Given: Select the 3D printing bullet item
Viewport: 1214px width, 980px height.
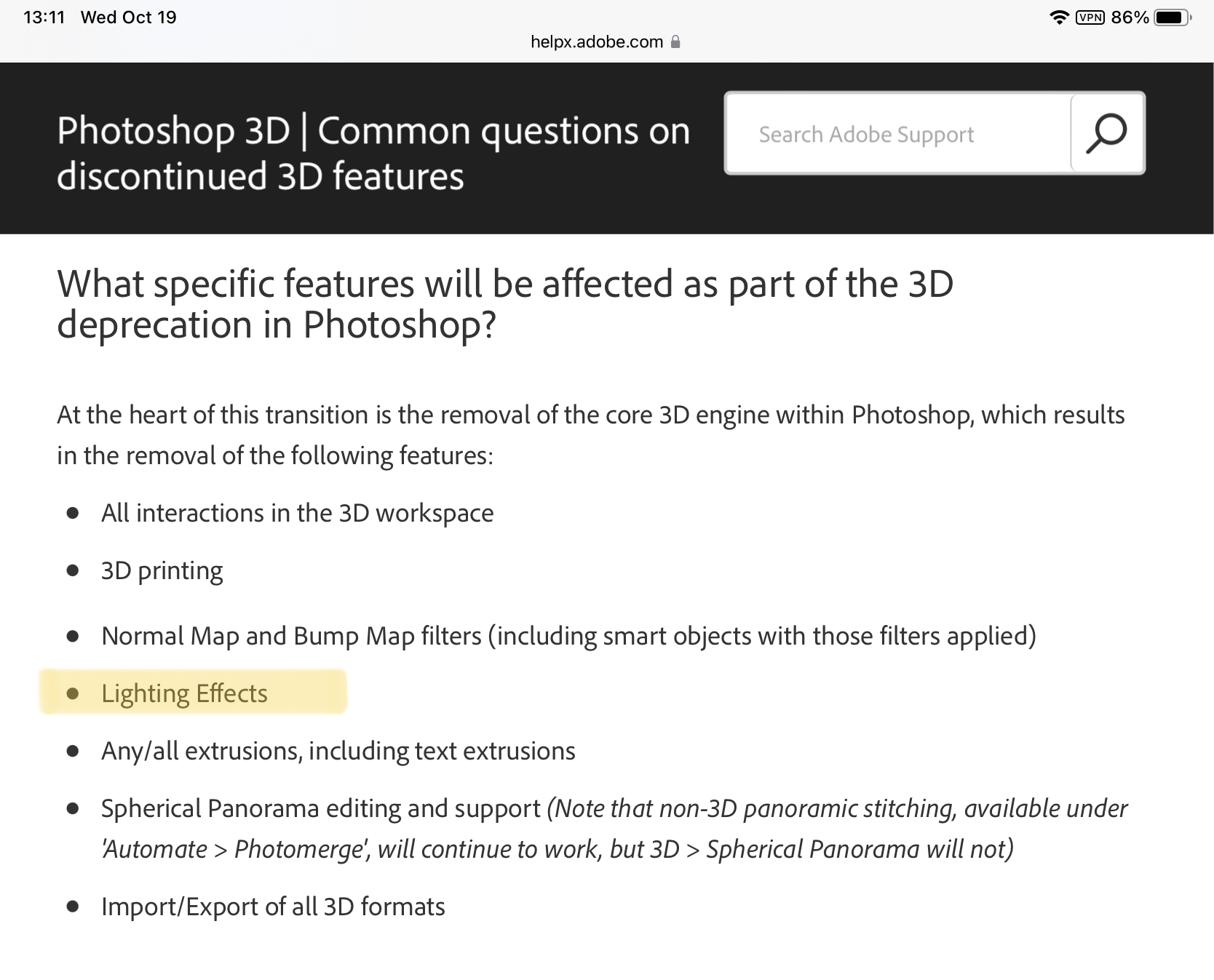Looking at the screenshot, I should click(162, 570).
